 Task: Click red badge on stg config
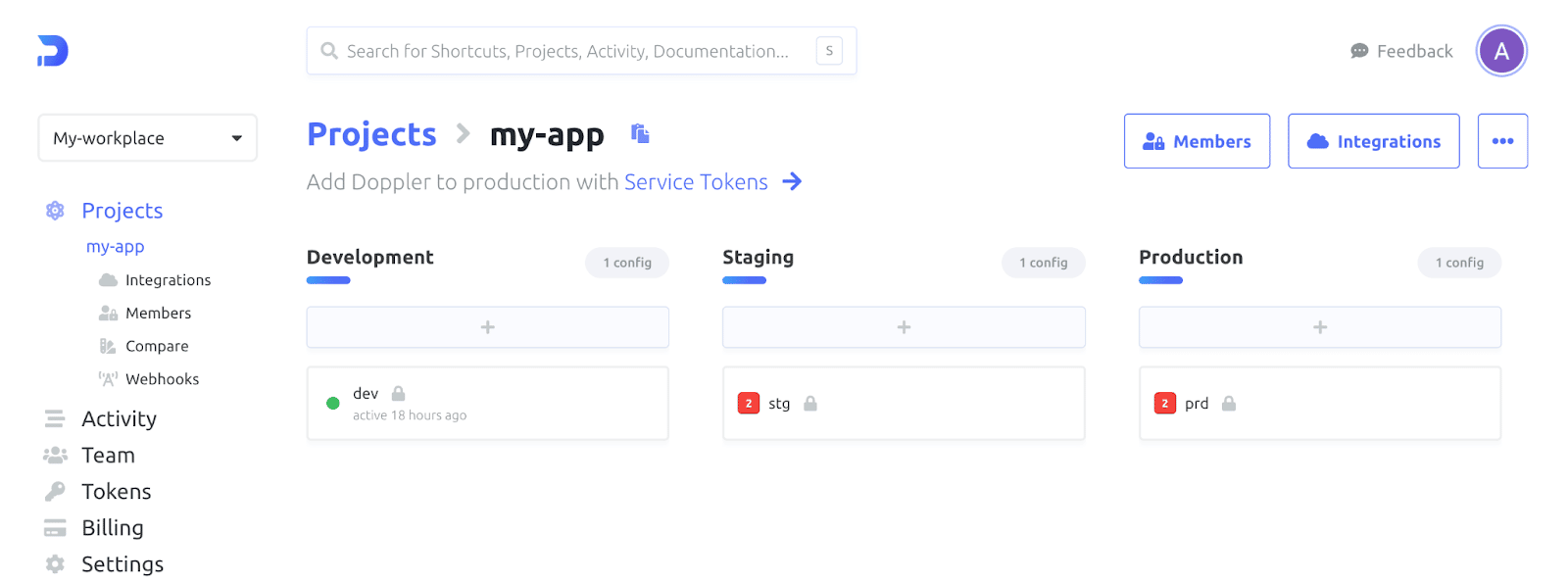coord(749,404)
